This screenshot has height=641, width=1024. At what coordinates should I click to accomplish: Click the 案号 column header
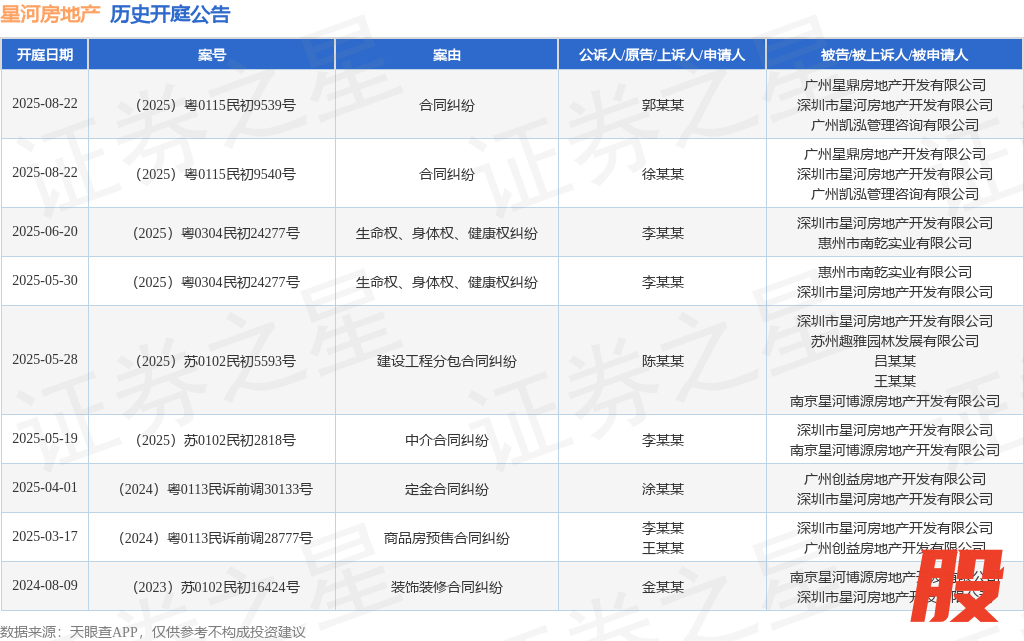pyautogui.click(x=211, y=55)
